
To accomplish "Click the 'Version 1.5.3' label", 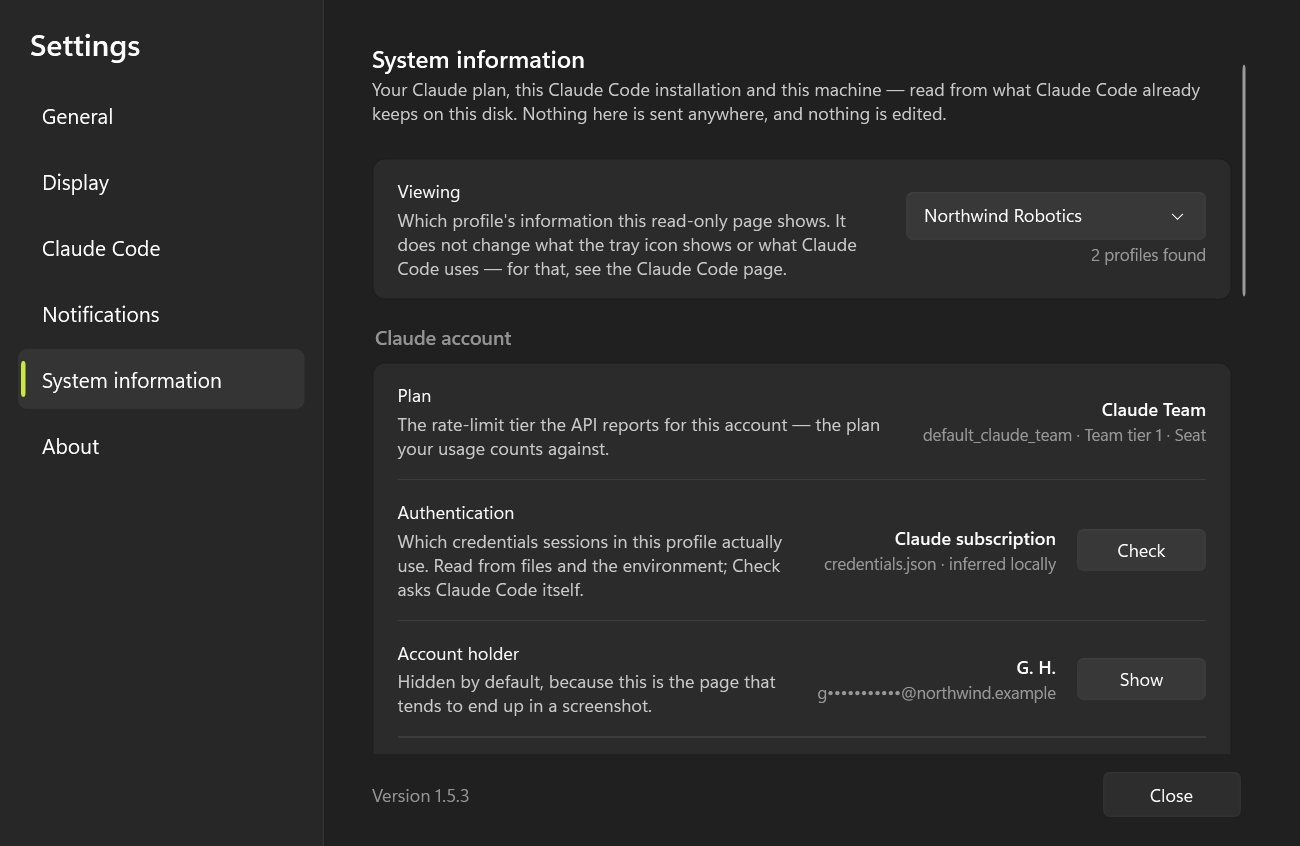I will (x=420, y=796).
